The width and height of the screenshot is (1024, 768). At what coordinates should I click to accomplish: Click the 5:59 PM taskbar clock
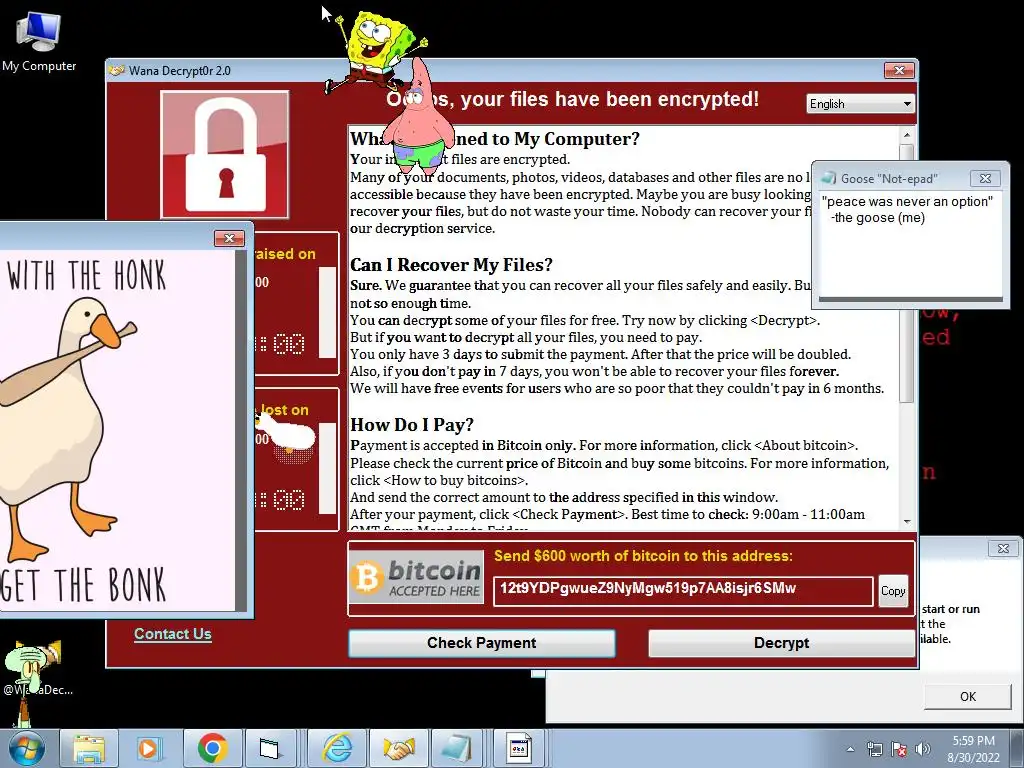click(973, 741)
